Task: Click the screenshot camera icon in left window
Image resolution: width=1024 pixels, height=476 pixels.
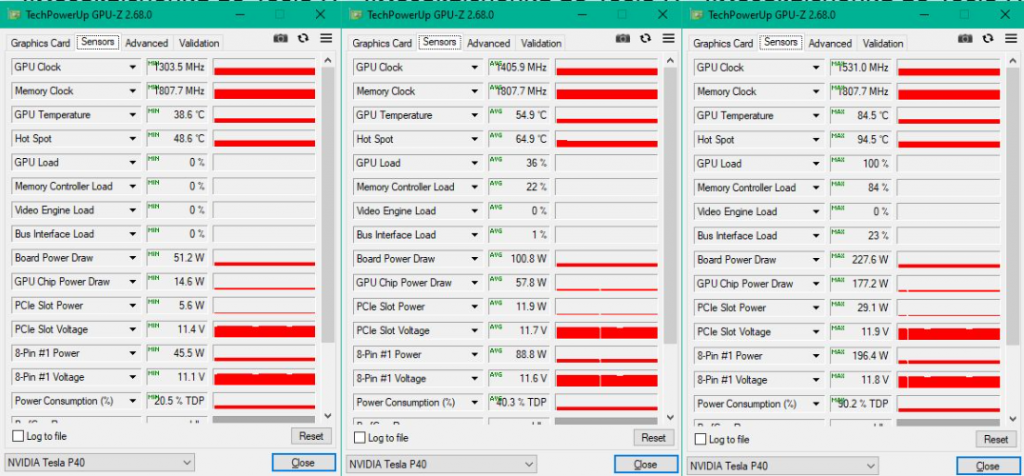Action: tap(280, 38)
